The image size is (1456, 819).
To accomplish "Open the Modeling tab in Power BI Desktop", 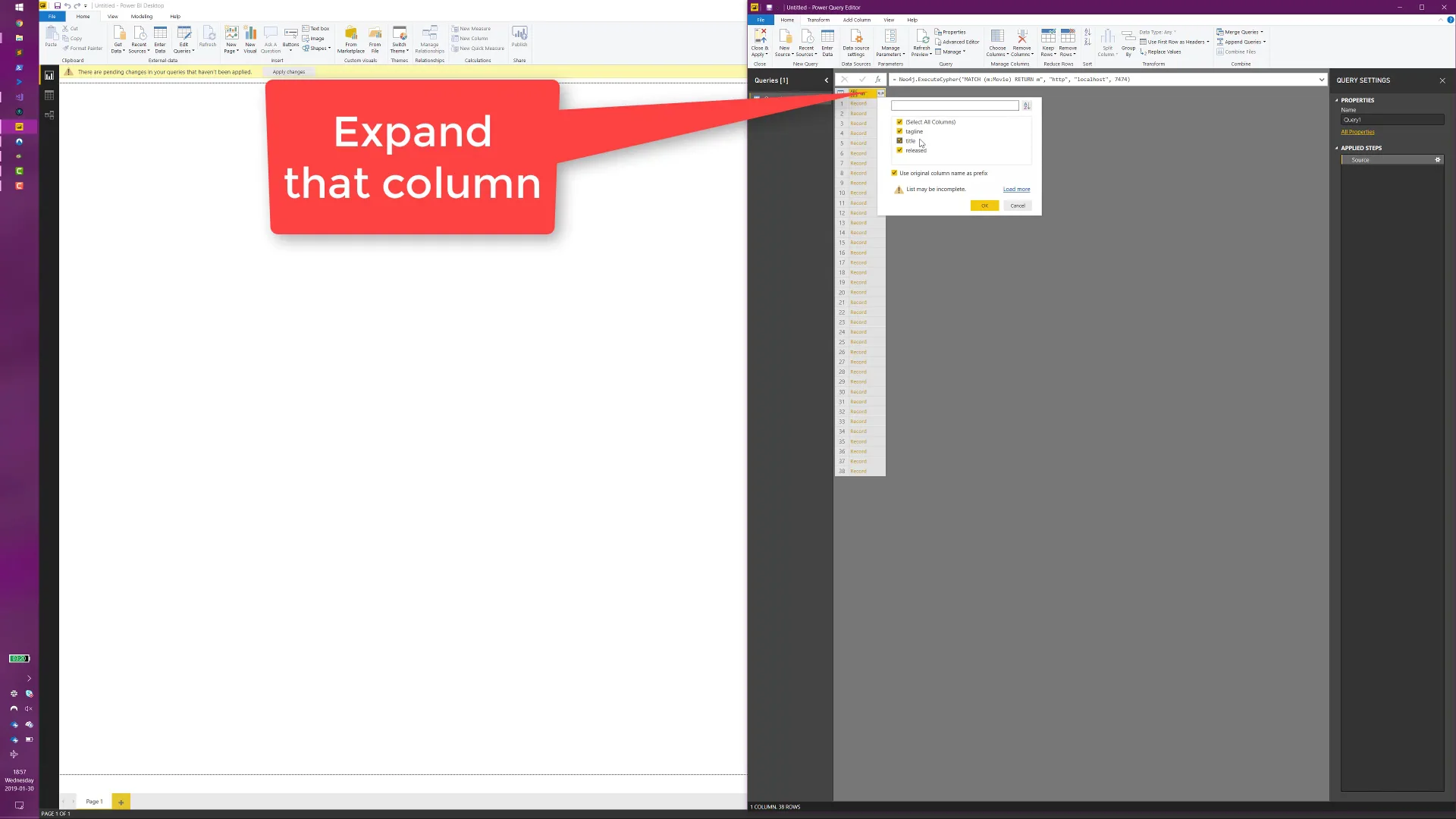I will click(142, 16).
